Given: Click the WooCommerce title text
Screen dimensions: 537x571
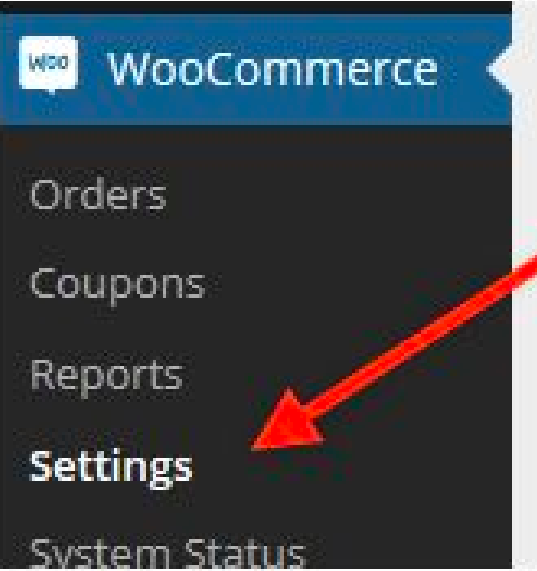Looking at the screenshot, I should 273,69.
